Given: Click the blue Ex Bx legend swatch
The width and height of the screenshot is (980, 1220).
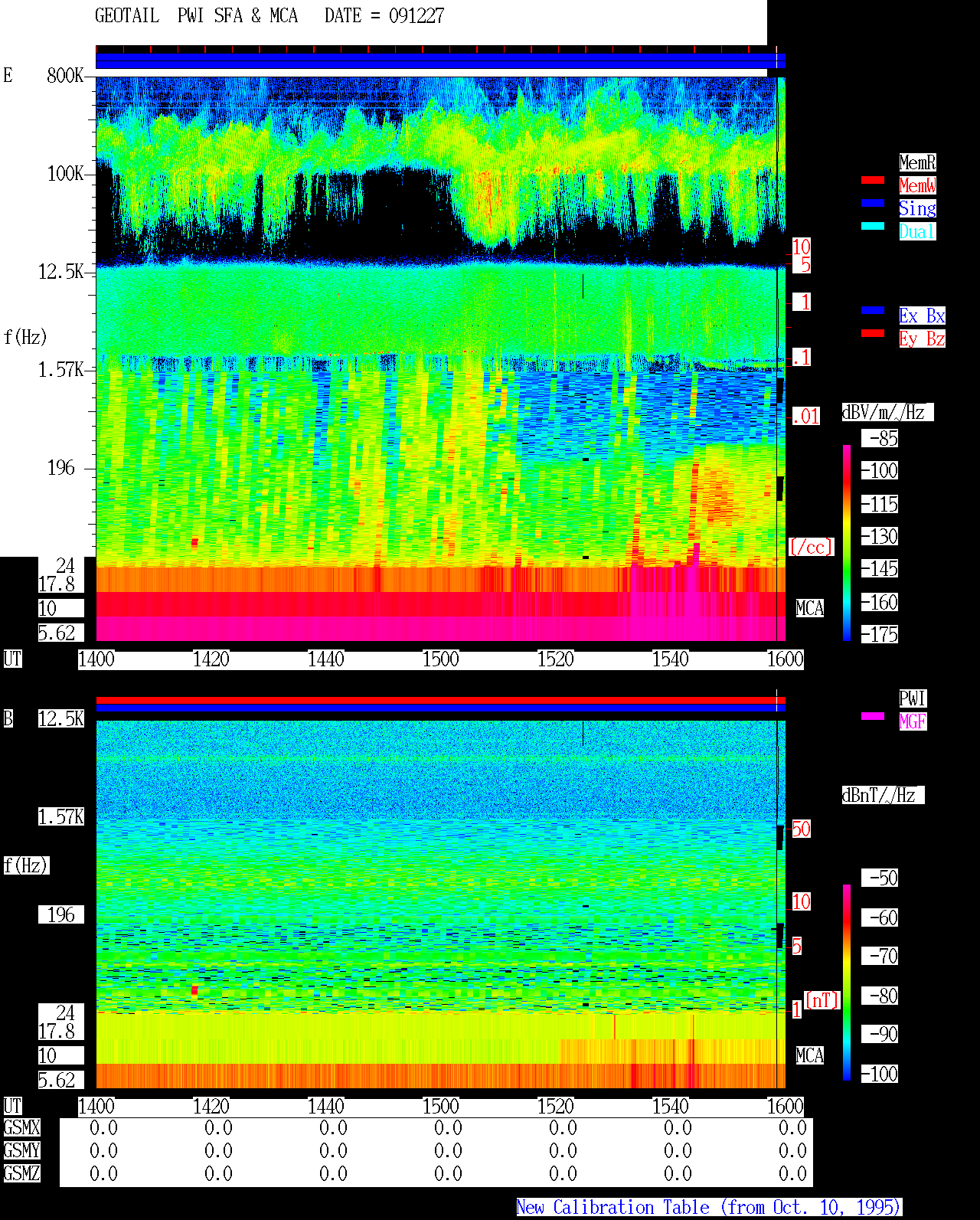Looking at the screenshot, I should (x=873, y=310).
